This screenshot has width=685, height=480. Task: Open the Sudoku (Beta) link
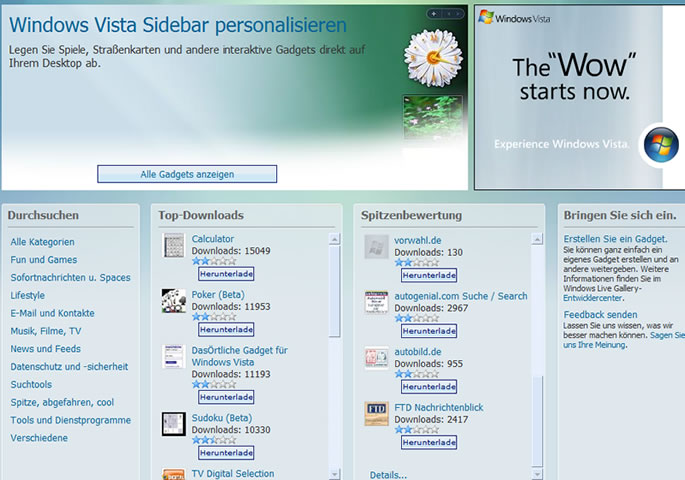221,418
